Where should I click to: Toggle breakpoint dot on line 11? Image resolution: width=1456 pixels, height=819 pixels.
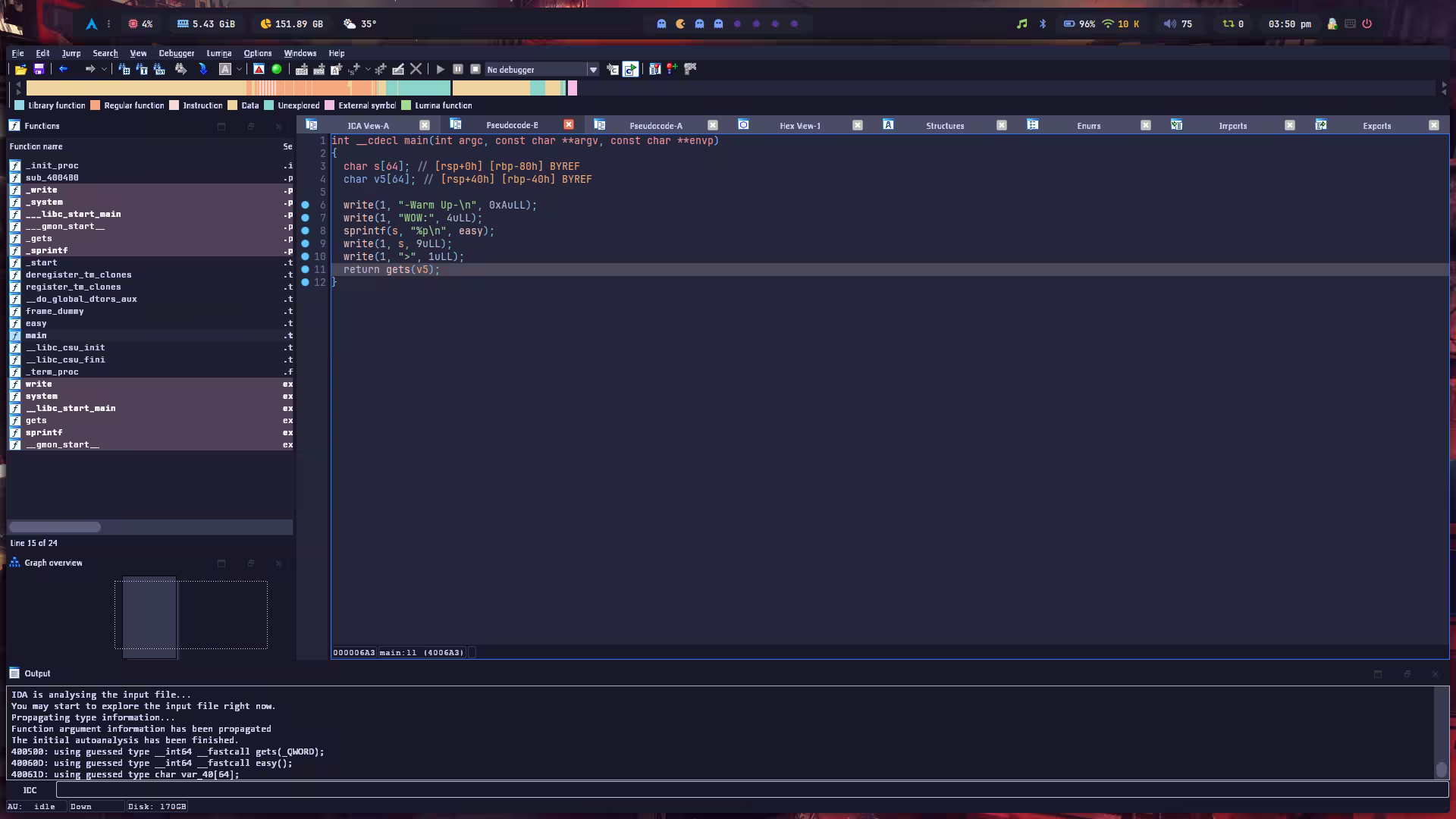coord(305,269)
